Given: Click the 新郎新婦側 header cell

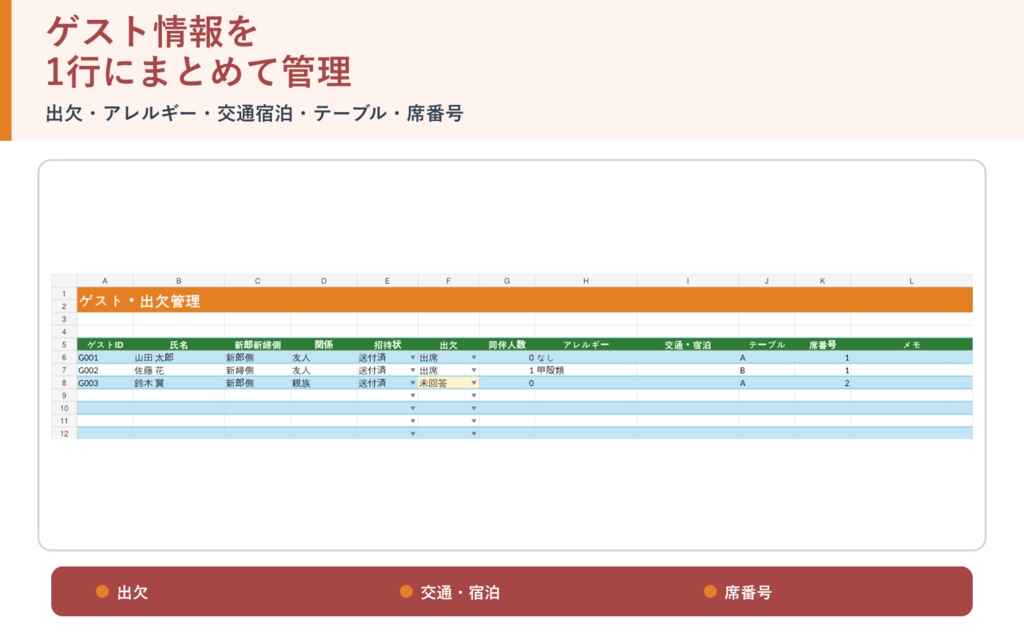Looking at the screenshot, I should click(257, 345).
